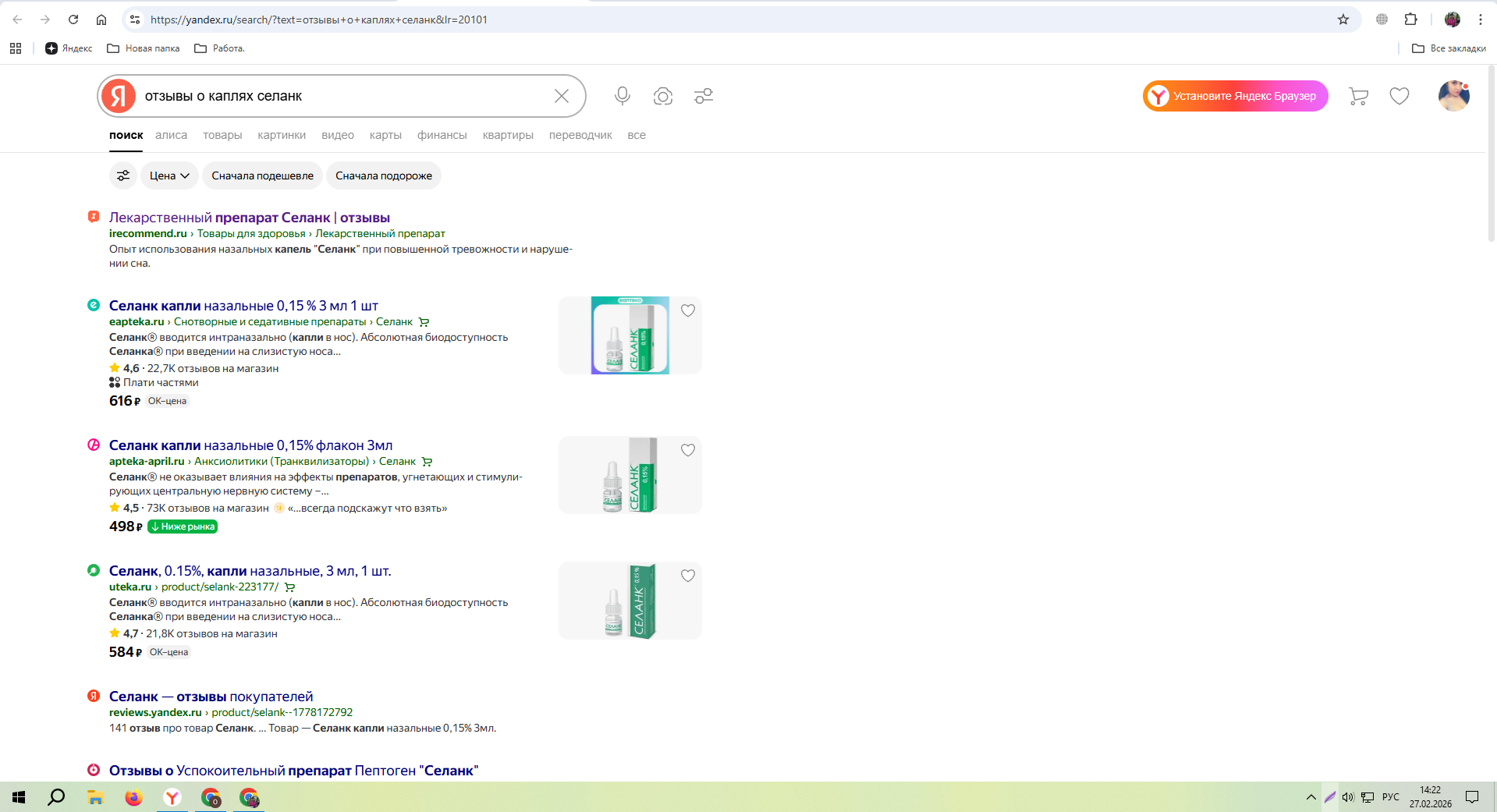The height and width of the screenshot is (812, 1497).
Task: Open irecommend.ru Селанк отзывы link
Action: click(249, 218)
